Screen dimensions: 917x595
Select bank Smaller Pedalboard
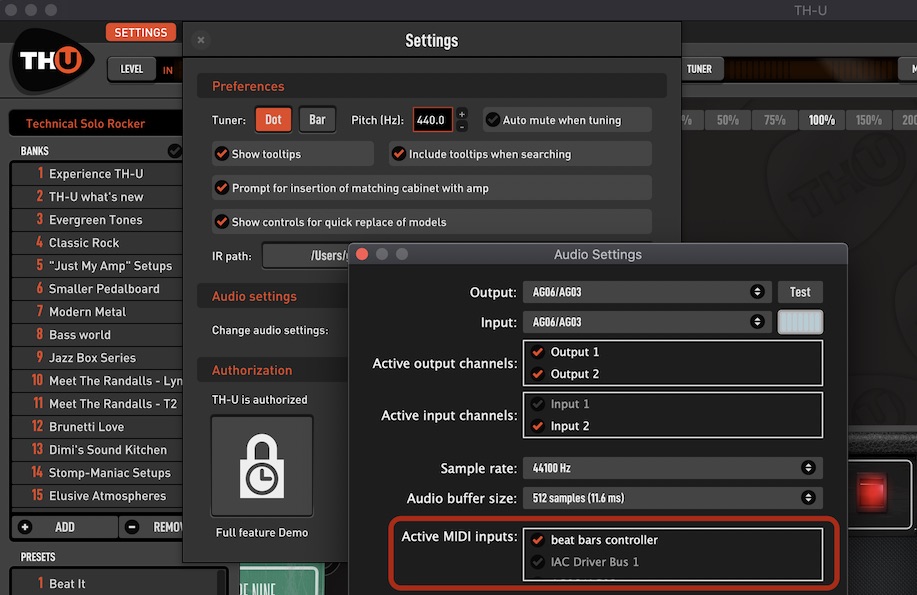(x=97, y=288)
